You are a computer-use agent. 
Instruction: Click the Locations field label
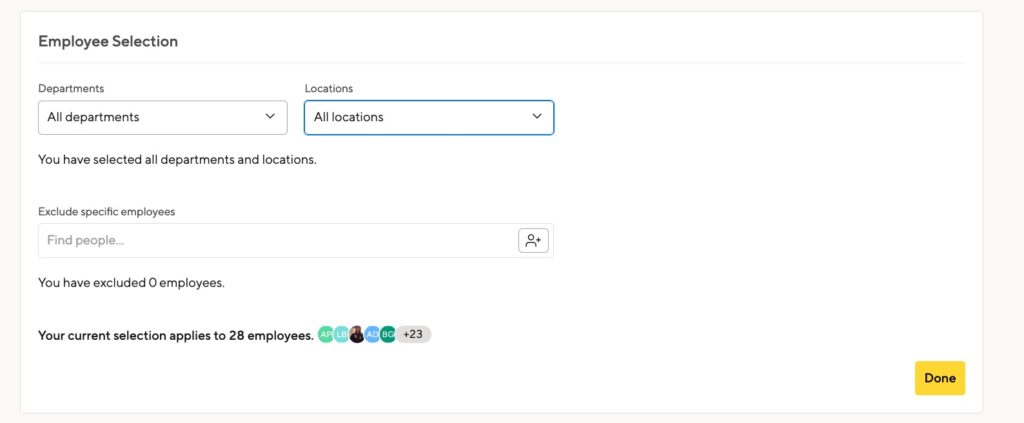(328, 88)
